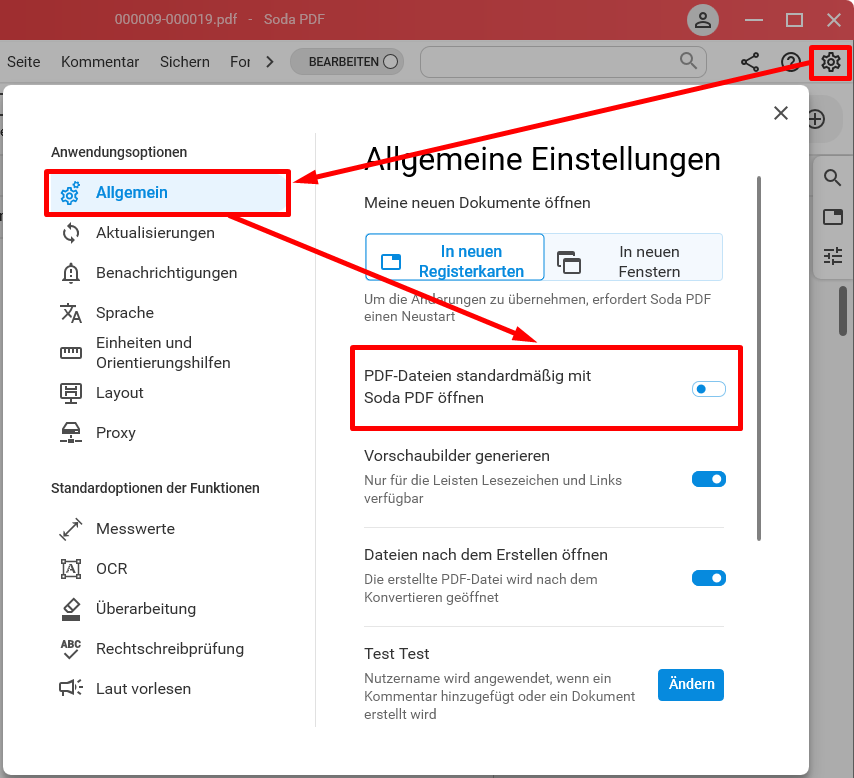The width and height of the screenshot is (854, 778).
Task: Toggle Vorschaubilder generieren switch
Action: coord(709,479)
